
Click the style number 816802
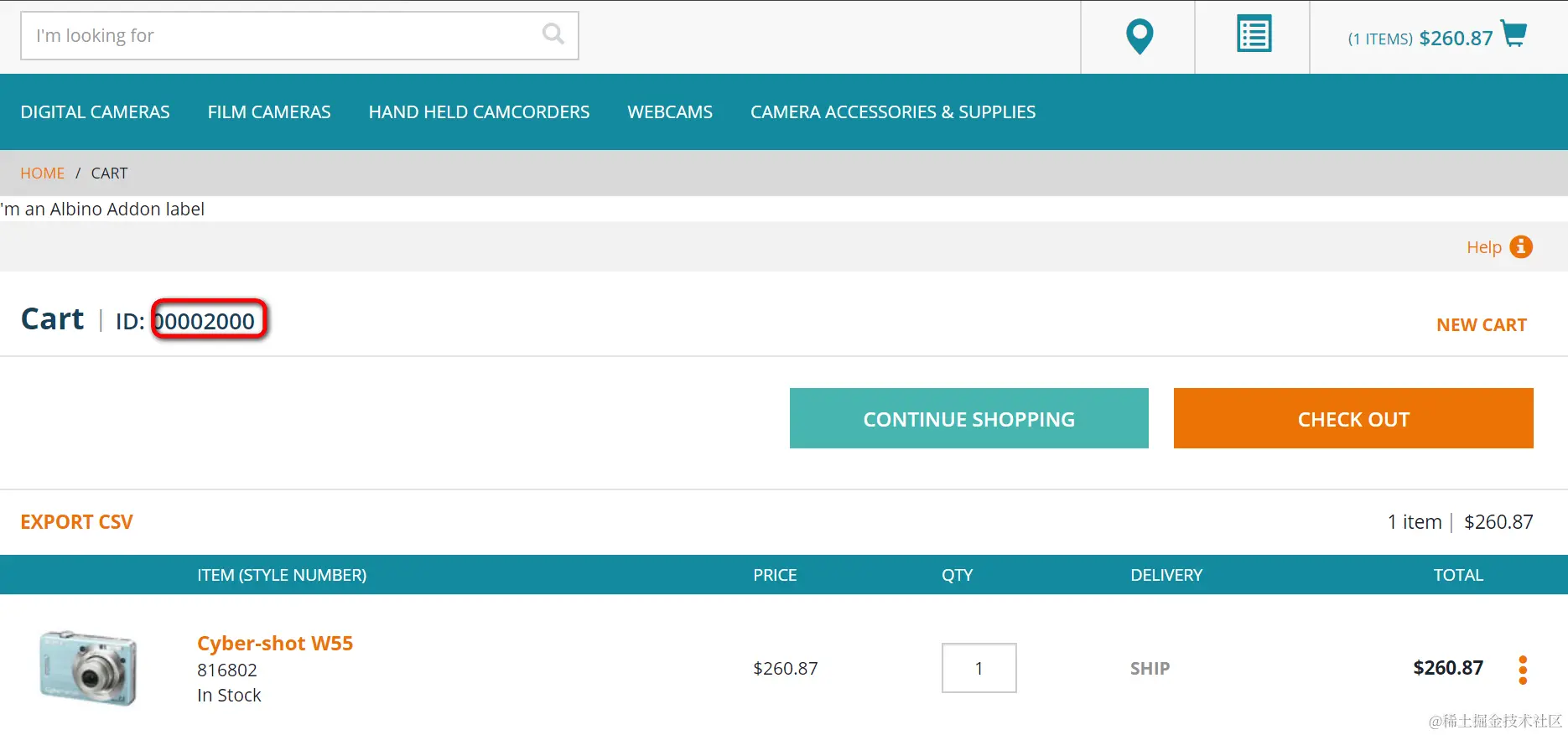227,670
